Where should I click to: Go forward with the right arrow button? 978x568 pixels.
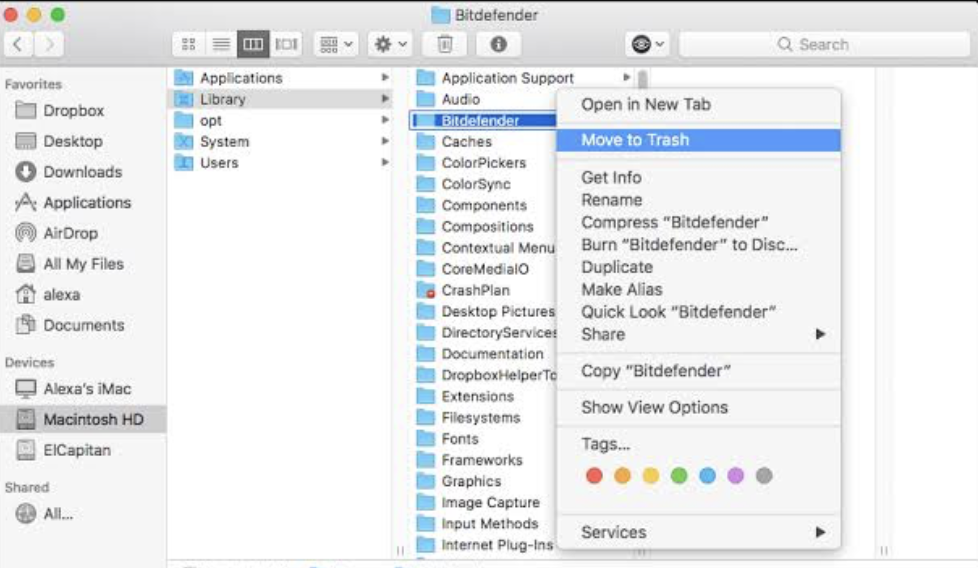[x=49, y=44]
